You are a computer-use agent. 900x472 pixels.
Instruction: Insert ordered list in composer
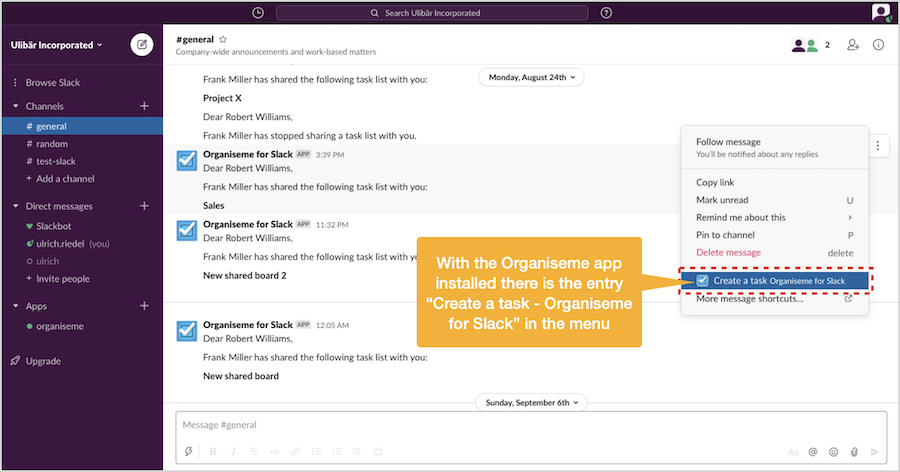316,451
